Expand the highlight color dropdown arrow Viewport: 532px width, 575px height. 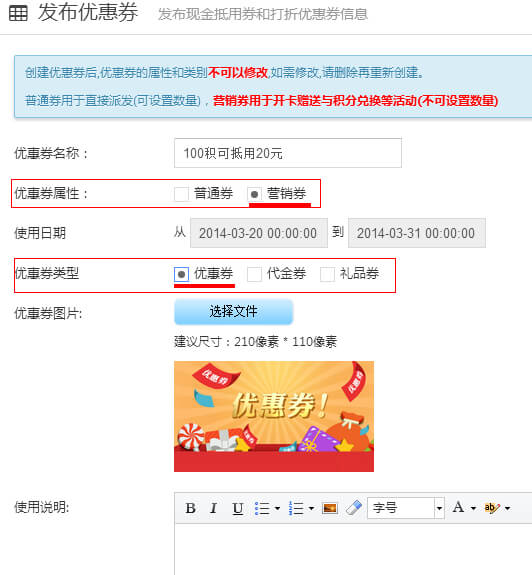click(x=507, y=508)
